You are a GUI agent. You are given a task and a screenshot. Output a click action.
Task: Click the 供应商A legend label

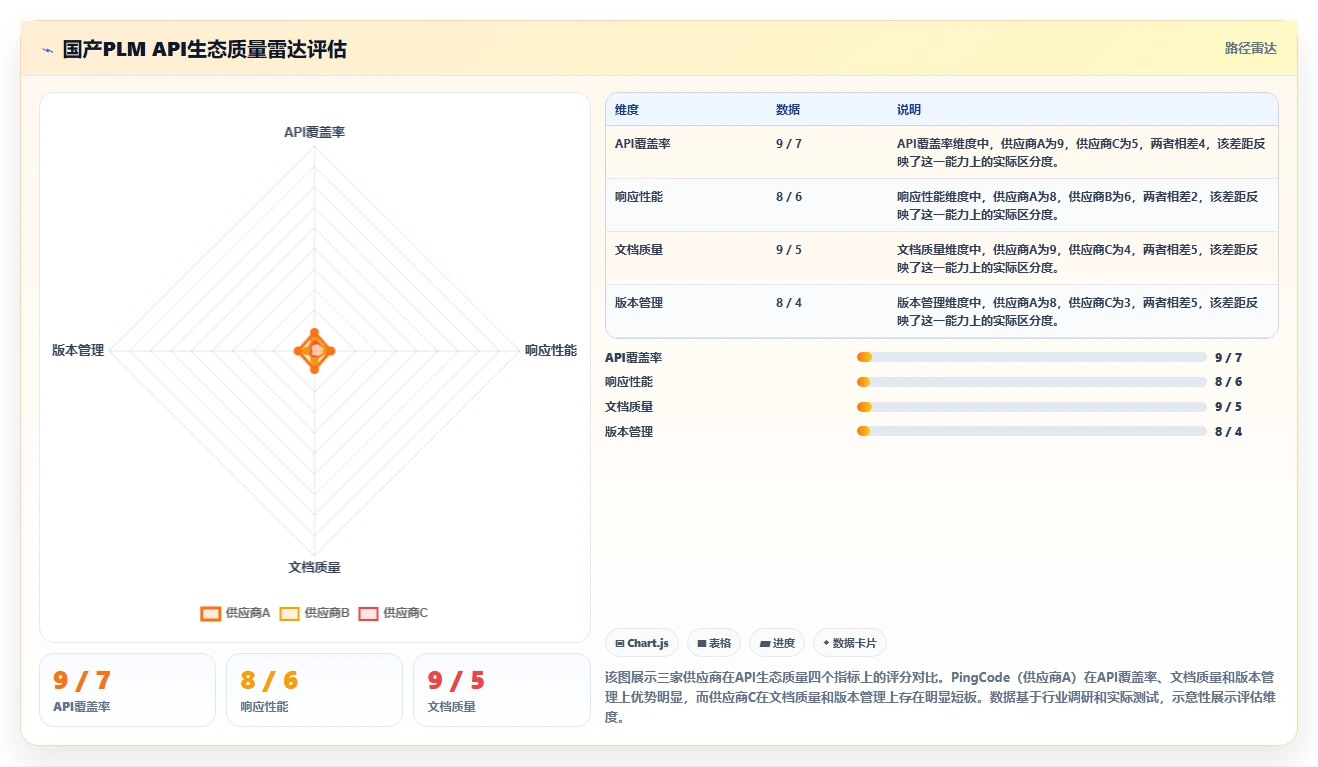coord(248,613)
